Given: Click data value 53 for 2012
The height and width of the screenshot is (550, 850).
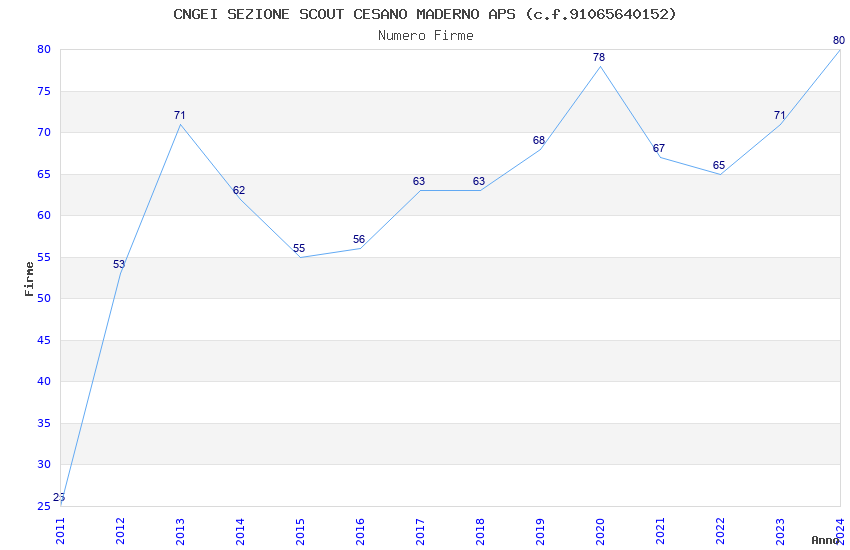Looking at the screenshot, I should 119,264.
